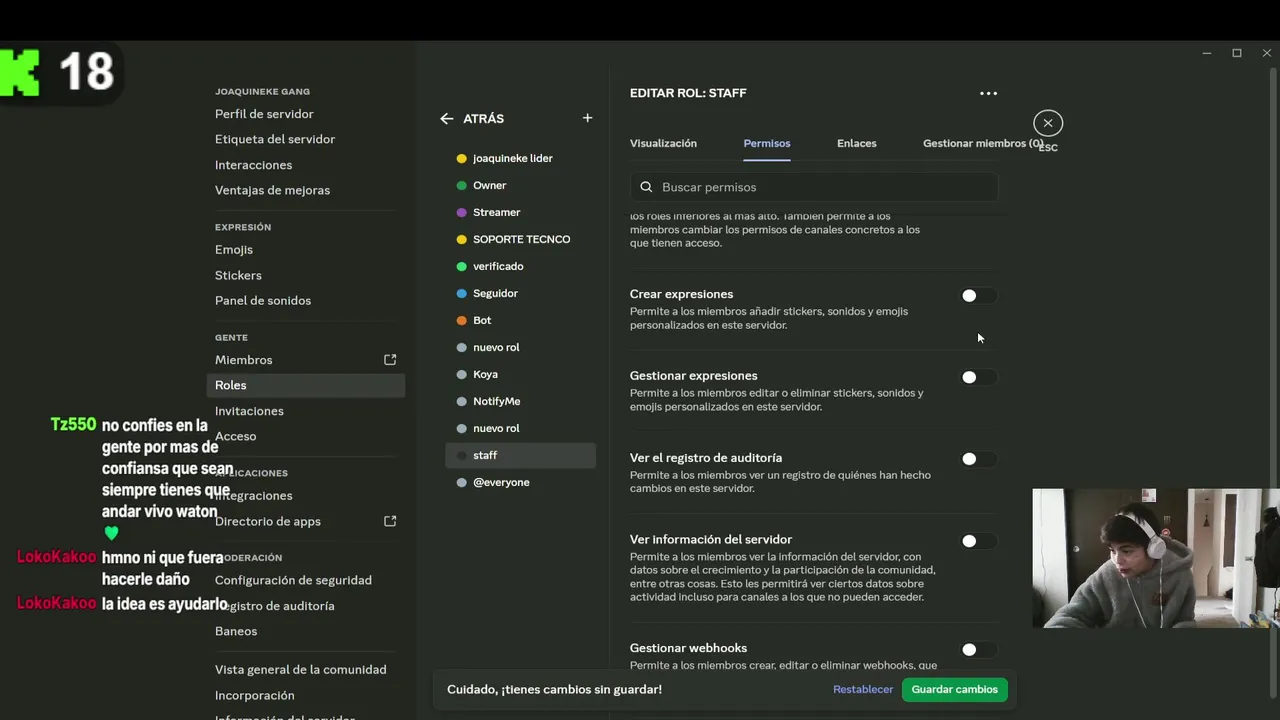Image resolution: width=1280 pixels, height=720 pixels.
Task: Click the plus icon to create role
Action: click(587, 118)
